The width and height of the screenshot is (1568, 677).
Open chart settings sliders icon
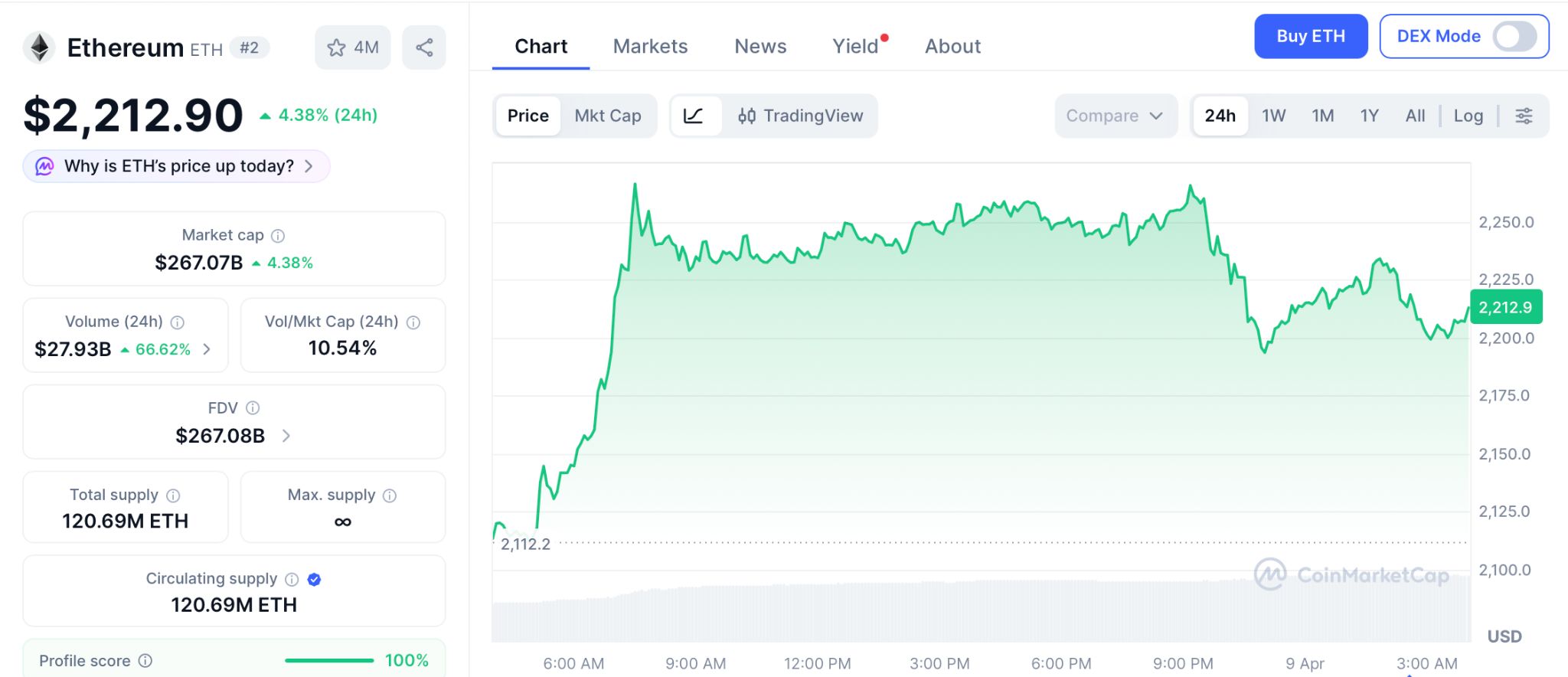tap(1524, 116)
